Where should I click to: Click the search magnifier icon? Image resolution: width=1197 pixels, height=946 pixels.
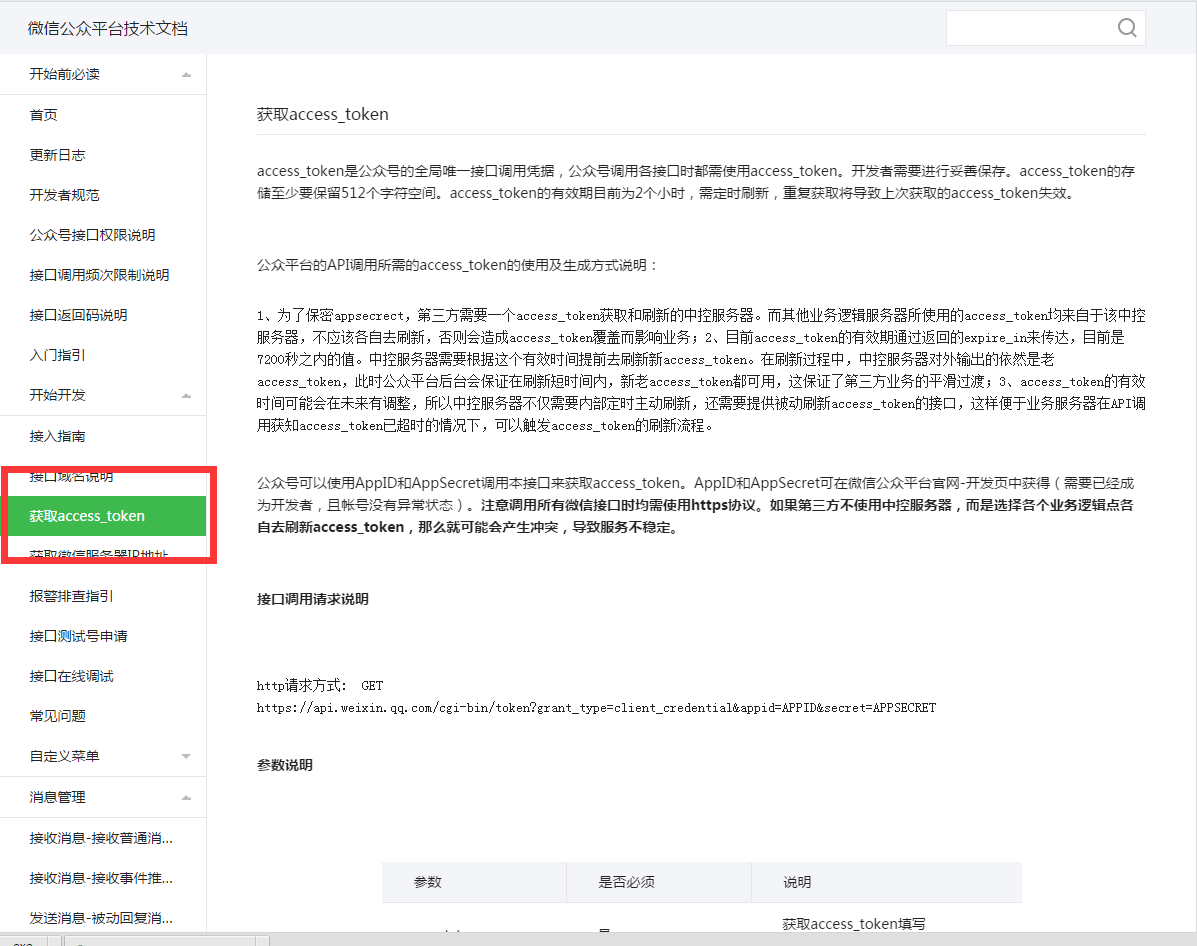[x=1127, y=28]
